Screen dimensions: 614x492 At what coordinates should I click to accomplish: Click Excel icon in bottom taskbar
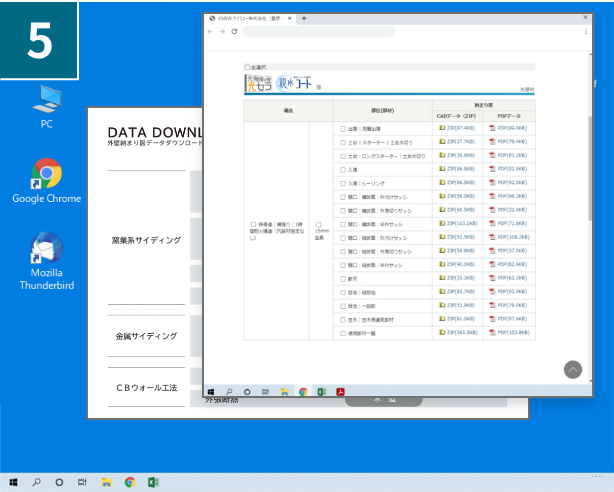point(154,482)
